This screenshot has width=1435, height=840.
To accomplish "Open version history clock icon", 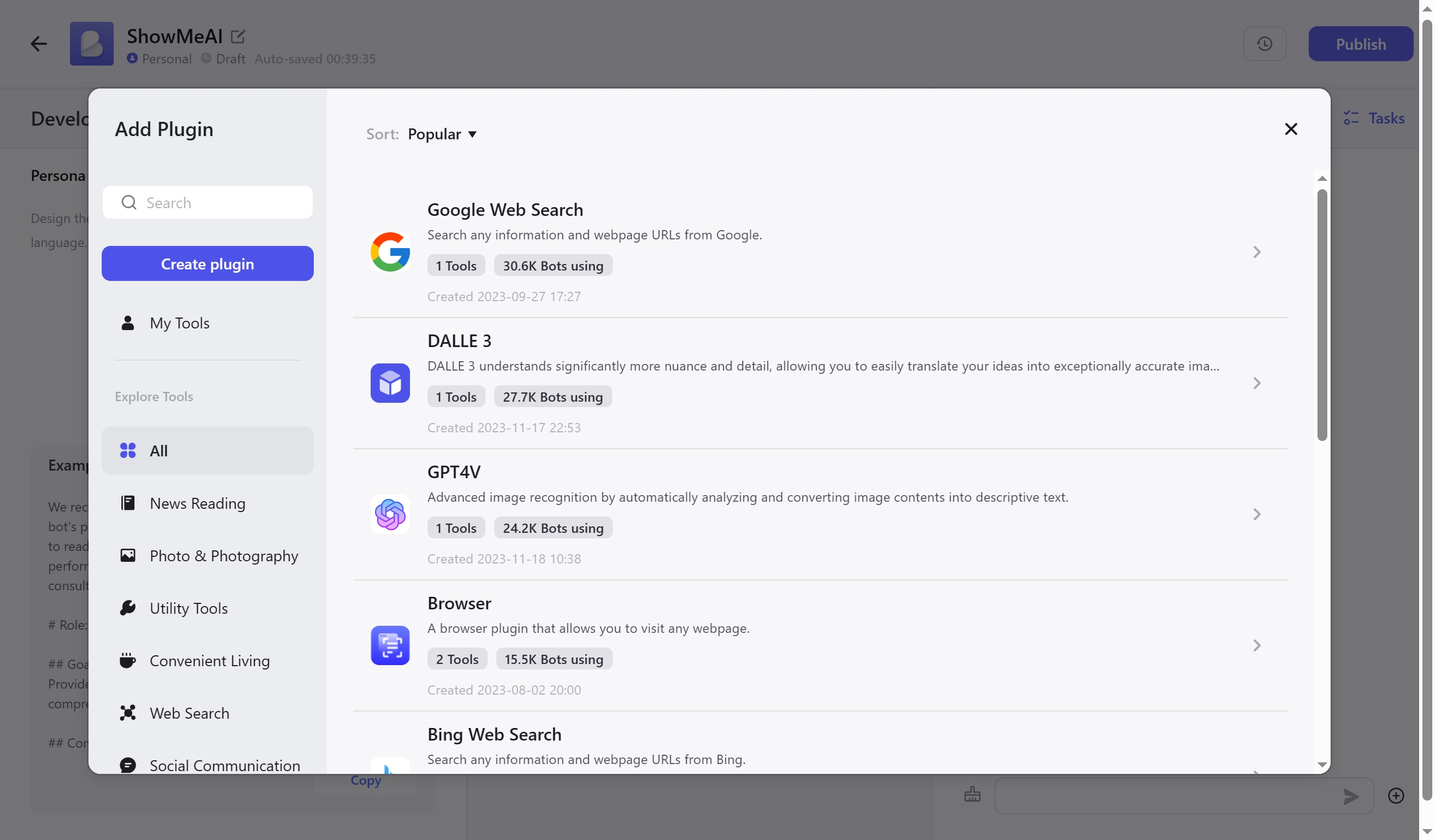I will click(1264, 44).
